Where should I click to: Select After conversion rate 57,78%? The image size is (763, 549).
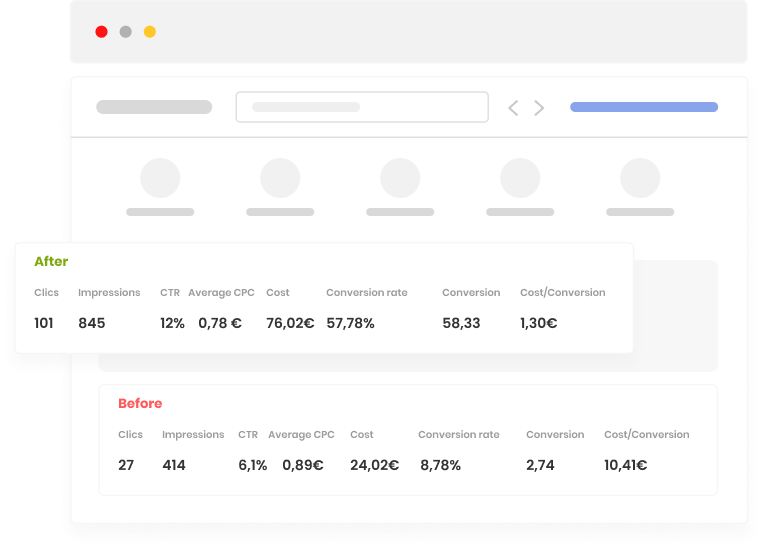tap(350, 323)
